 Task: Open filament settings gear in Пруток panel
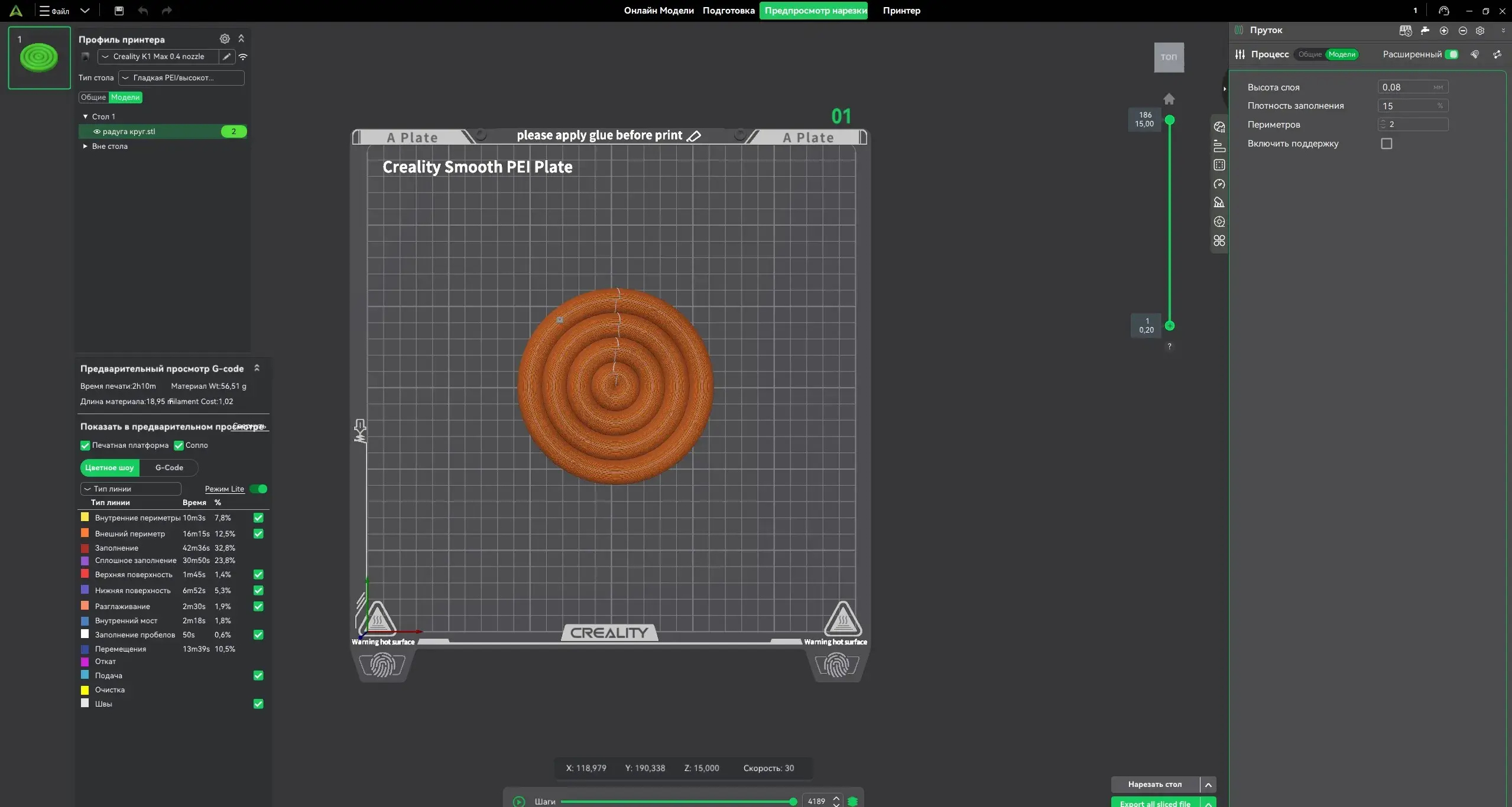(1480, 31)
